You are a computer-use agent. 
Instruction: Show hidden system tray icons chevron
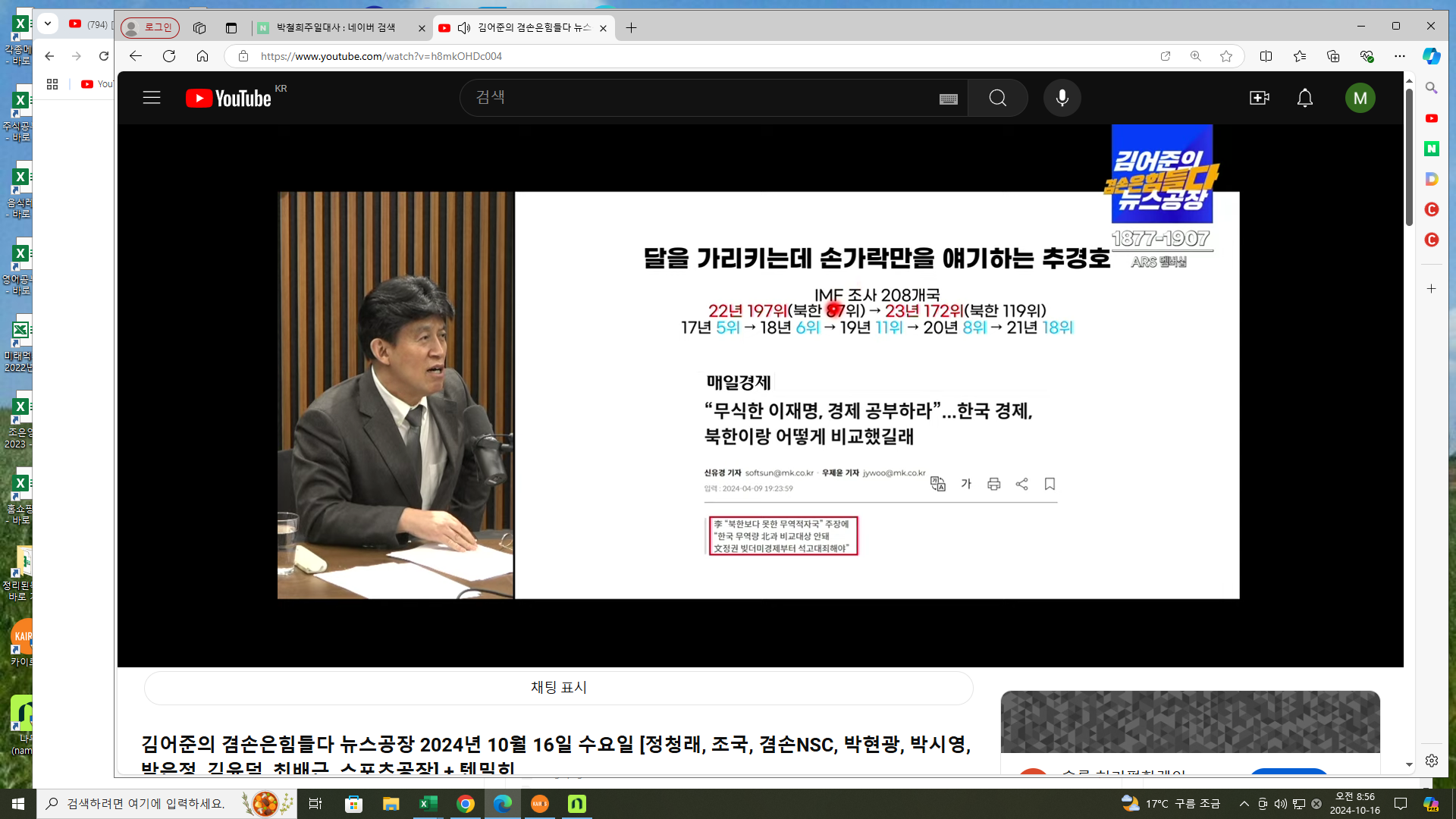(x=1244, y=804)
